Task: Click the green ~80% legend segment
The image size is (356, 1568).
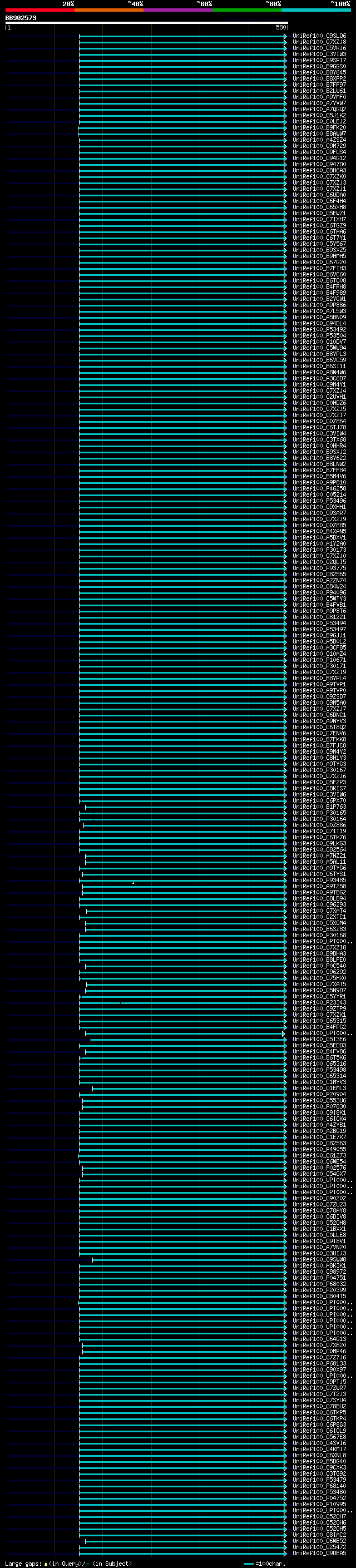Action: [247, 10]
